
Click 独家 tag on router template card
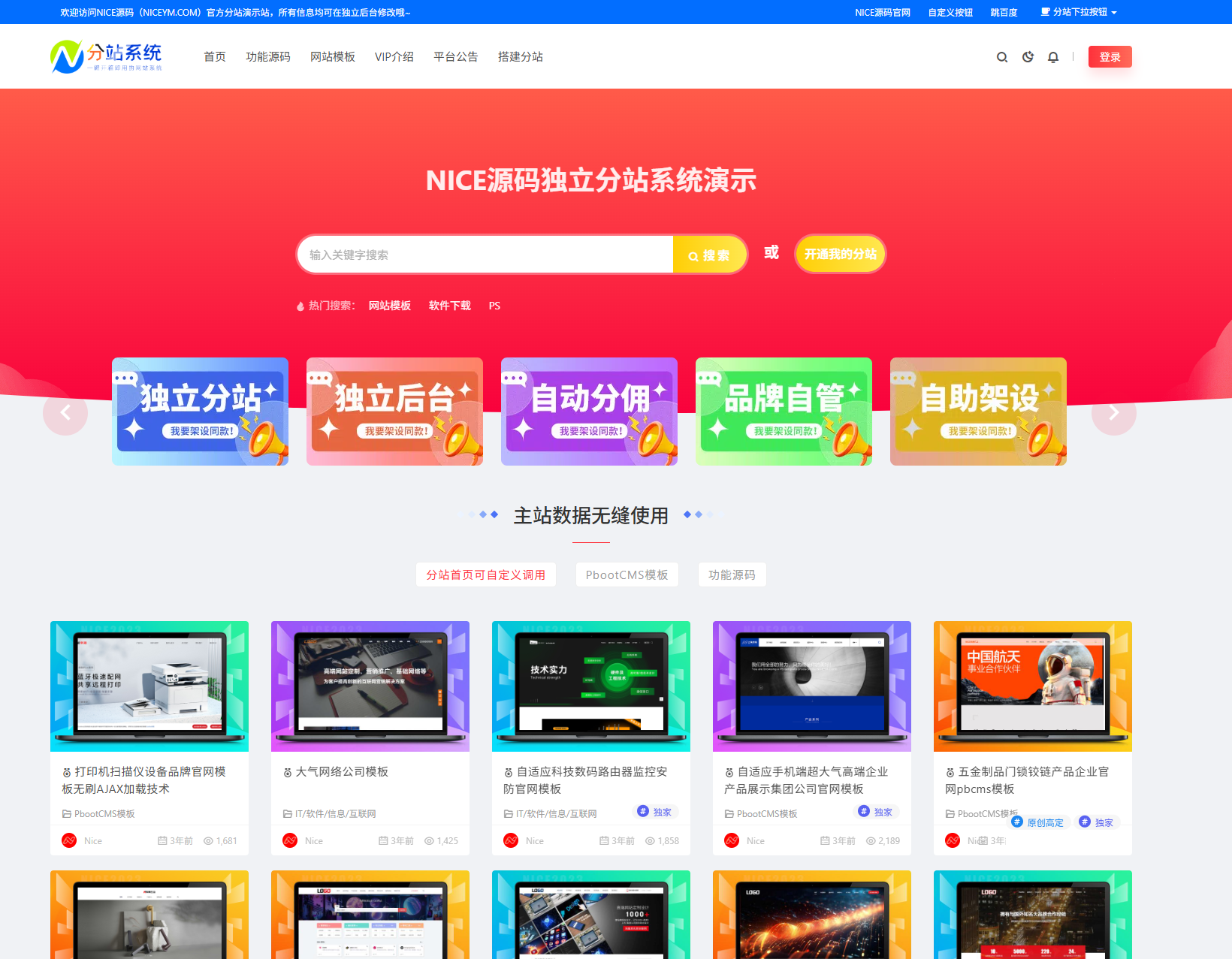tap(655, 812)
